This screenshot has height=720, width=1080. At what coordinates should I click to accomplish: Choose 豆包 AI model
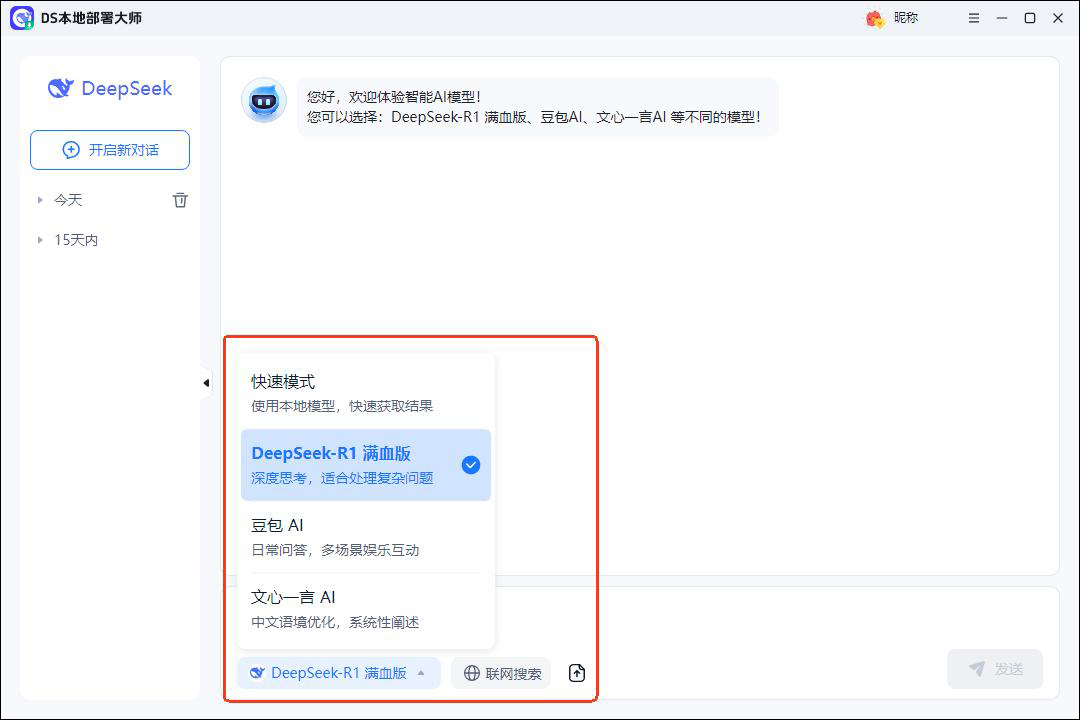(x=366, y=537)
